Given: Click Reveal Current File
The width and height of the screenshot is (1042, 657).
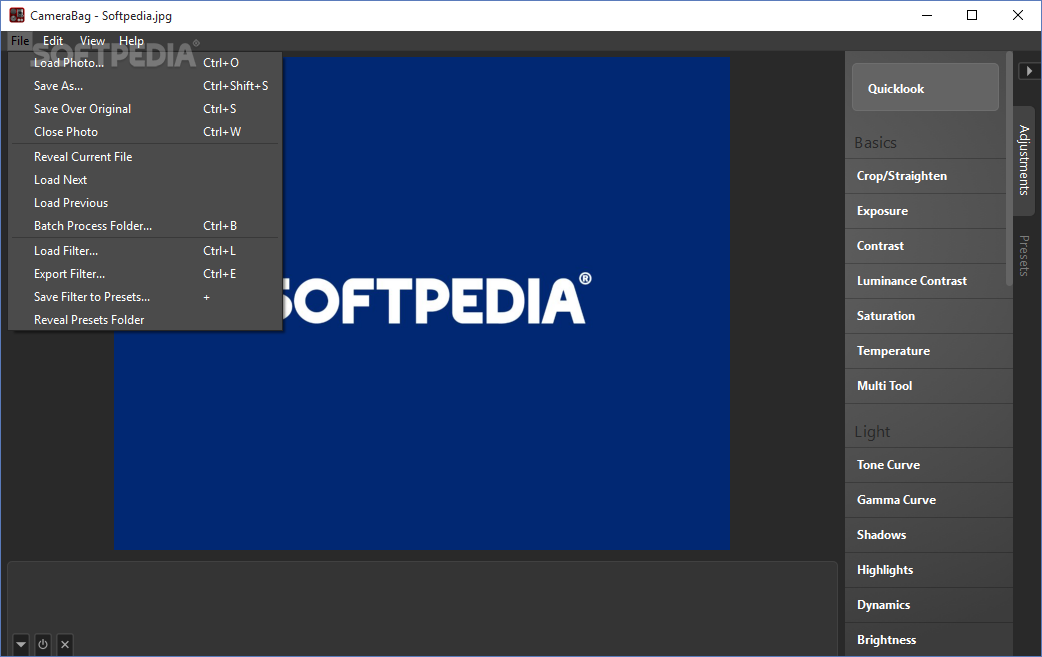Looking at the screenshot, I should tap(145, 157).
